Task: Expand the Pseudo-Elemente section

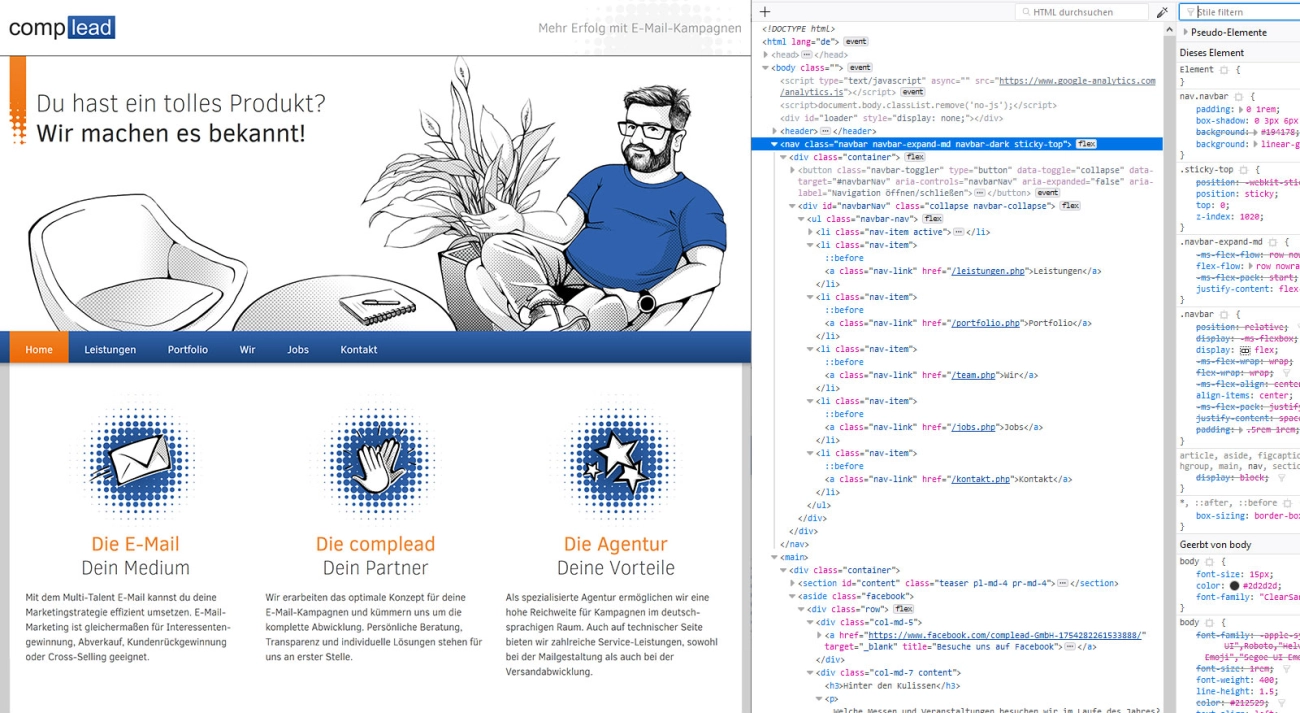Action: tap(1185, 33)
